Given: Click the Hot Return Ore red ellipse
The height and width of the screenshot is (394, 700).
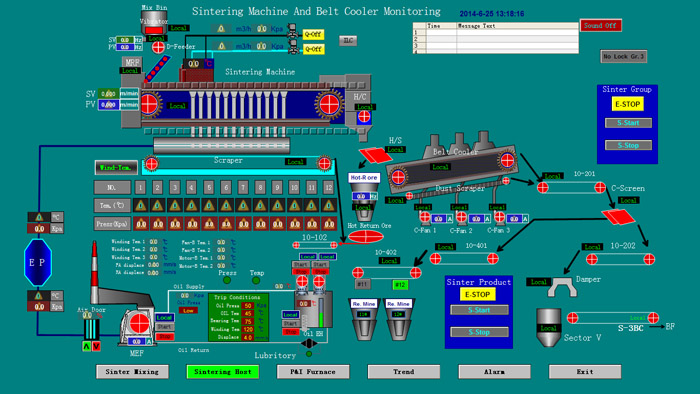Looking at the screenshot, I should point(366,236).
